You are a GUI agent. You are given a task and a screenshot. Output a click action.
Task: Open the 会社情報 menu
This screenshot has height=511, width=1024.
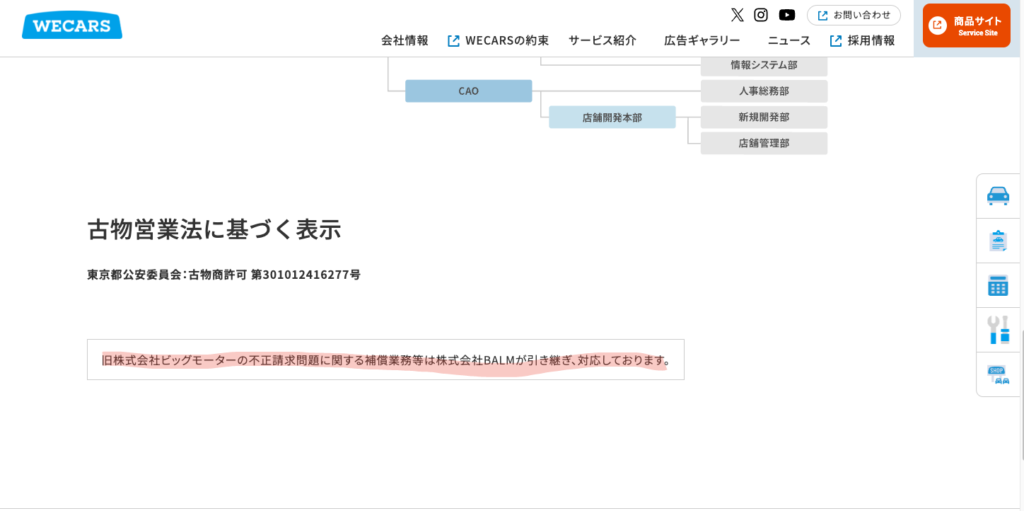tap(404, 41)
